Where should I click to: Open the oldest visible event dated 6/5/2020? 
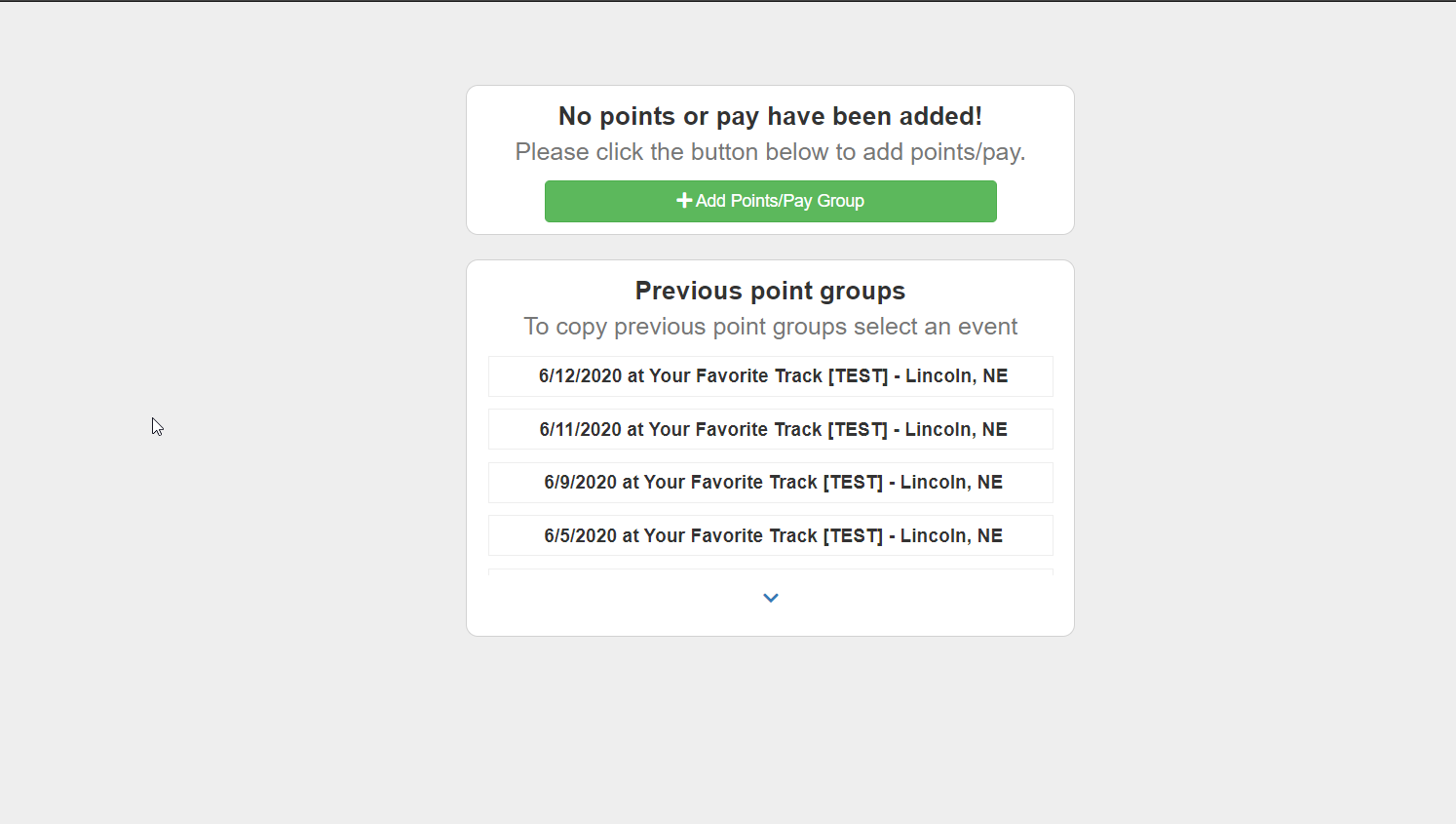770,535
